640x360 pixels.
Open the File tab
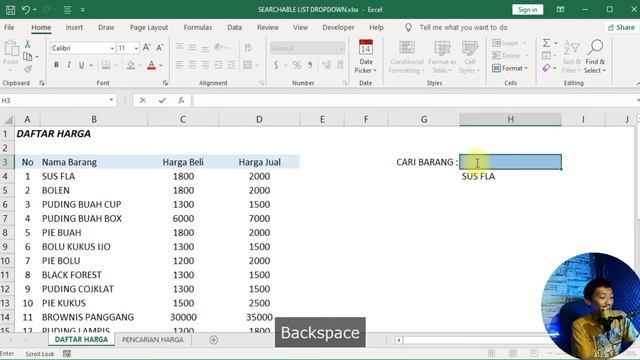[9, 27]
